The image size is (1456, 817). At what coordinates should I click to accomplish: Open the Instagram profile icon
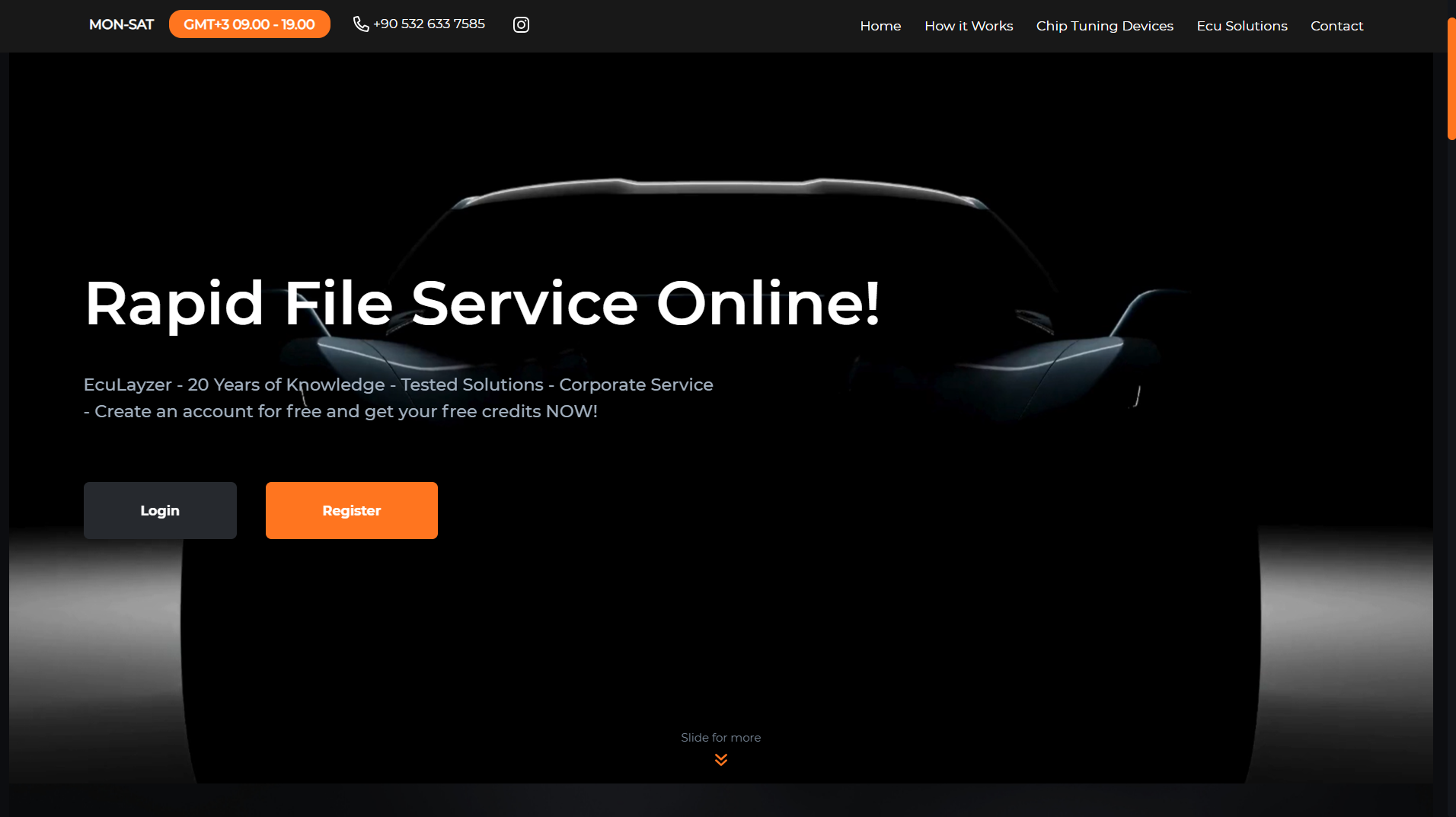coord(521,25)
